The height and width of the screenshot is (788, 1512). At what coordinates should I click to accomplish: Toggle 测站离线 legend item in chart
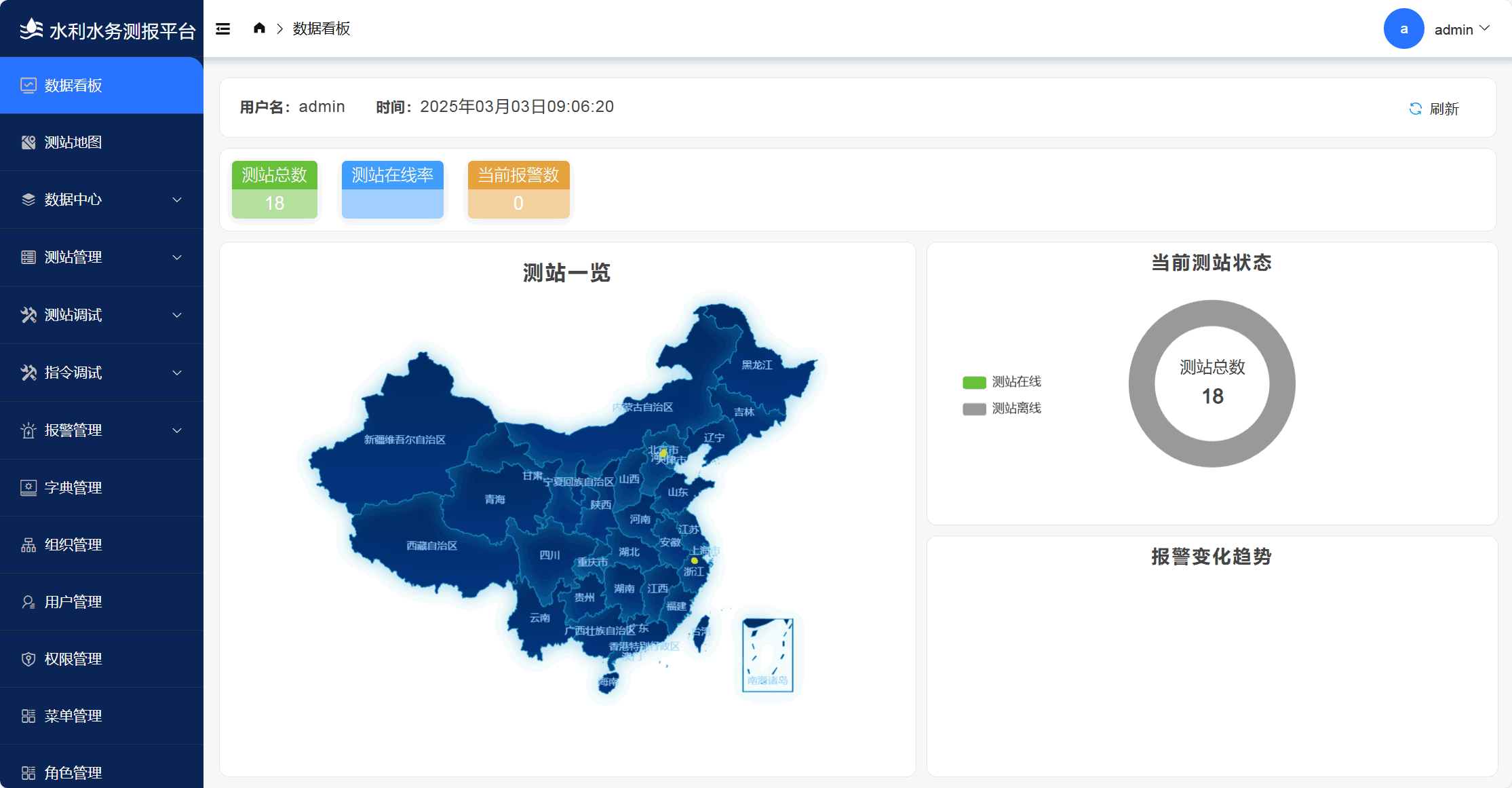(1002, 409)
